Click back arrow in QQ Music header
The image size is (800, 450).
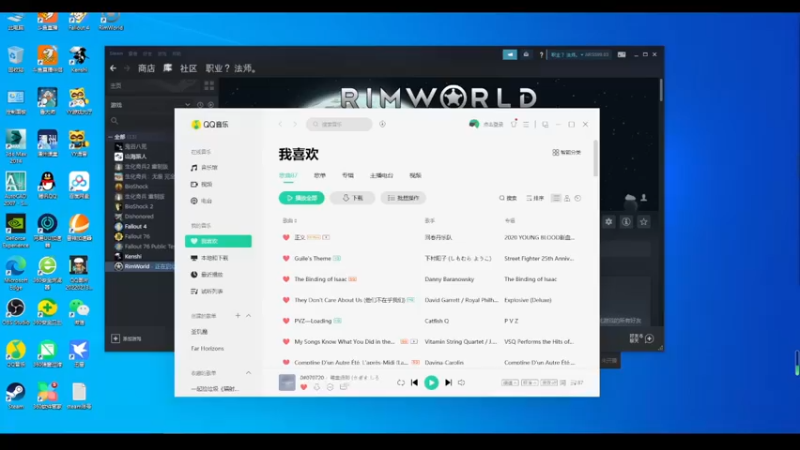[280, 124]
